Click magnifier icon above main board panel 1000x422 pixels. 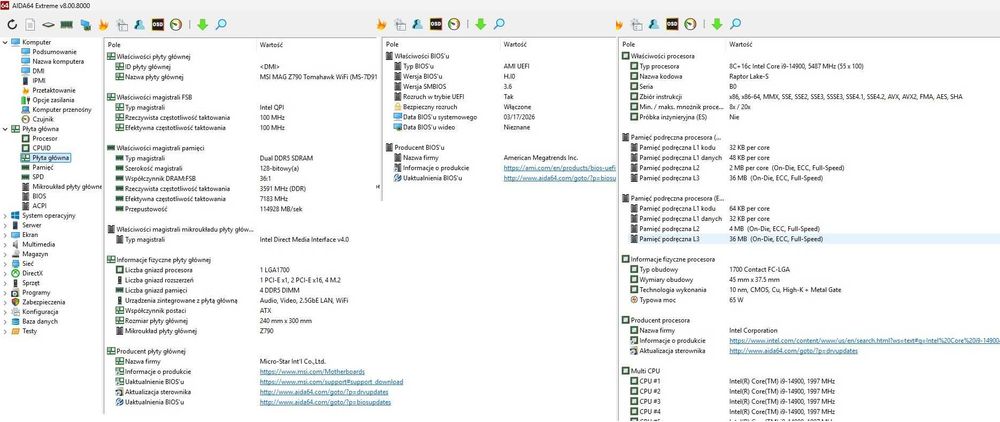(221, 24)
